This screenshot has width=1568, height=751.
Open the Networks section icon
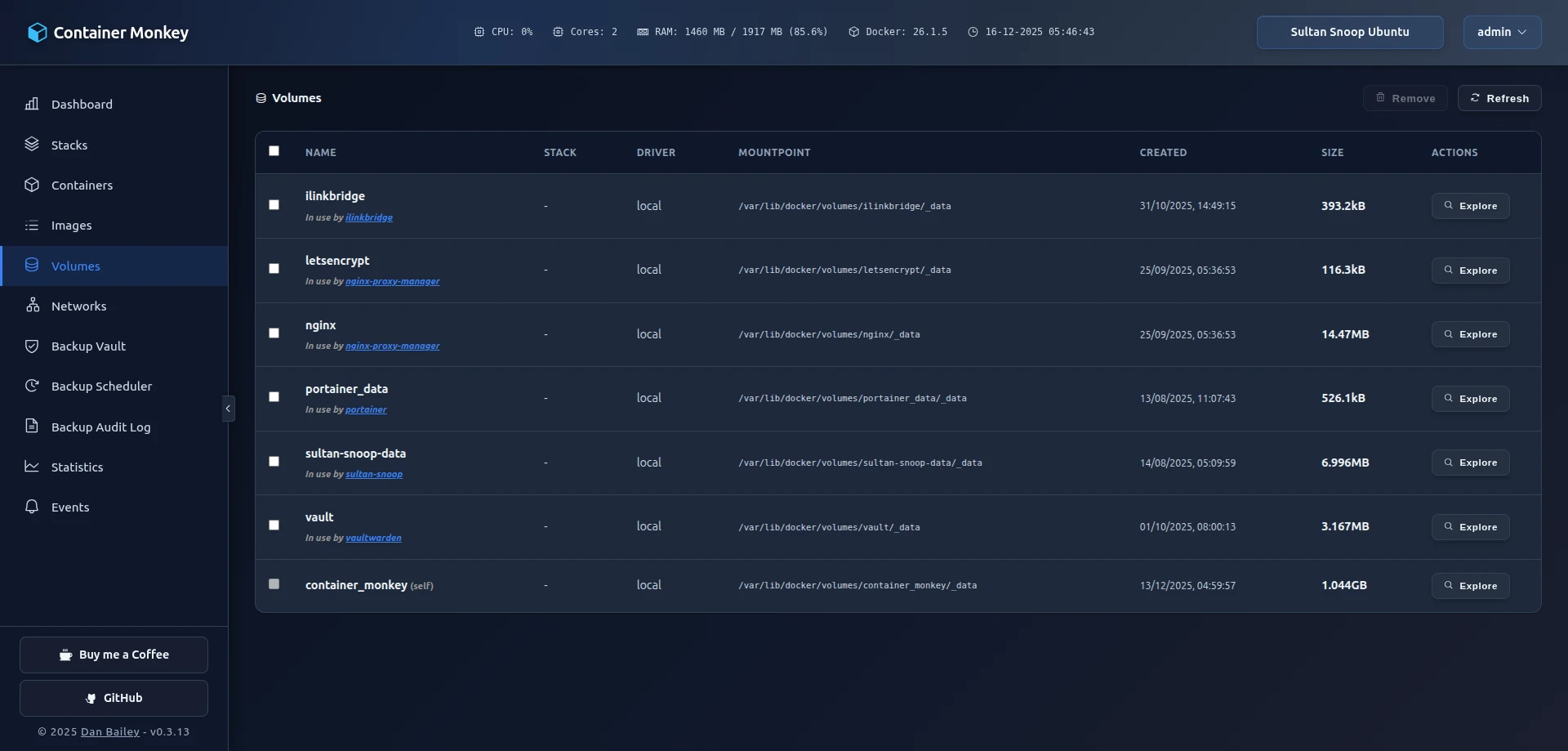click(x=32, y=306)
